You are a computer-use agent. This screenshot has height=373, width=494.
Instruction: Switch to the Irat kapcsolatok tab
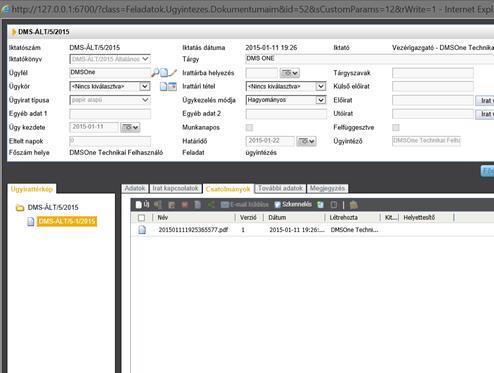pos(175,188)
